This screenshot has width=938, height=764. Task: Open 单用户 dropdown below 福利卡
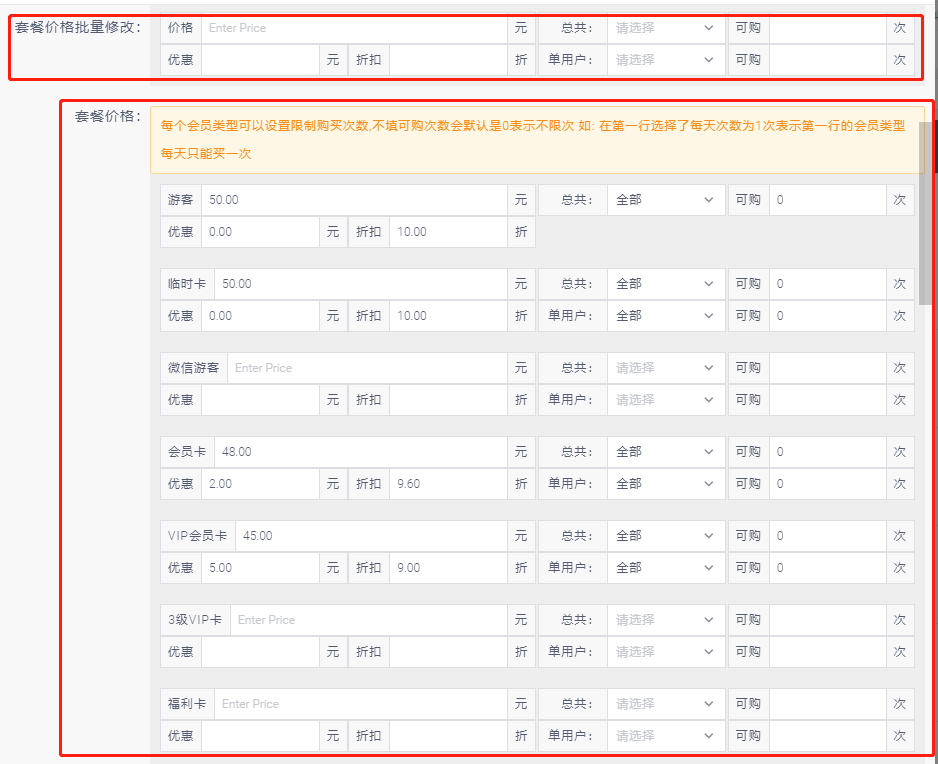pyautogui.click(x=666, y=736)
